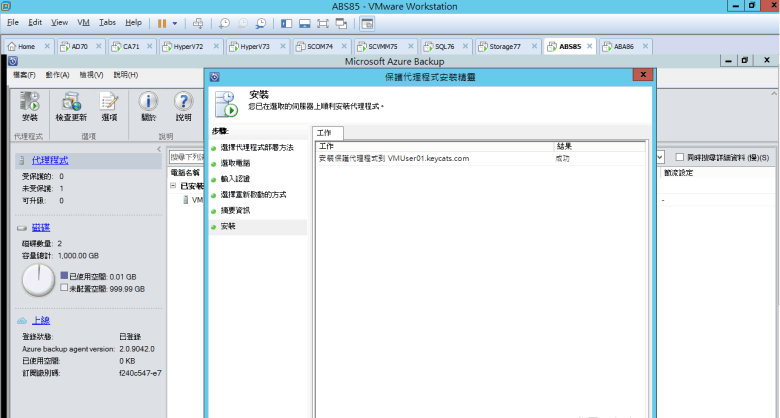
Task: Toggle the 同時搜尋詳細資料 checkbox
Action: click(680, 157)
